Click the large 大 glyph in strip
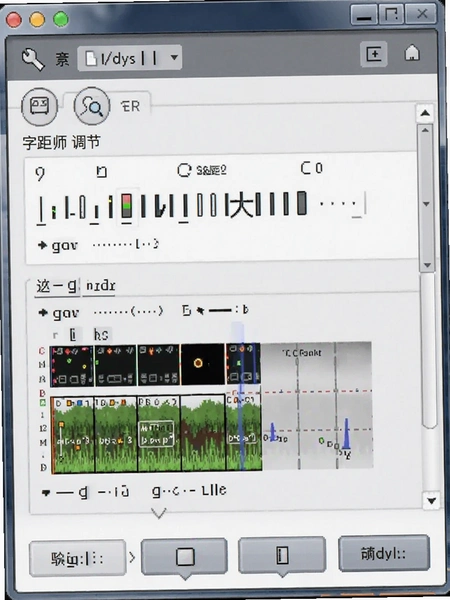Image resolution: width=450 pixels, height=600 pixels. pyautogui.click(x=242, y=206)
